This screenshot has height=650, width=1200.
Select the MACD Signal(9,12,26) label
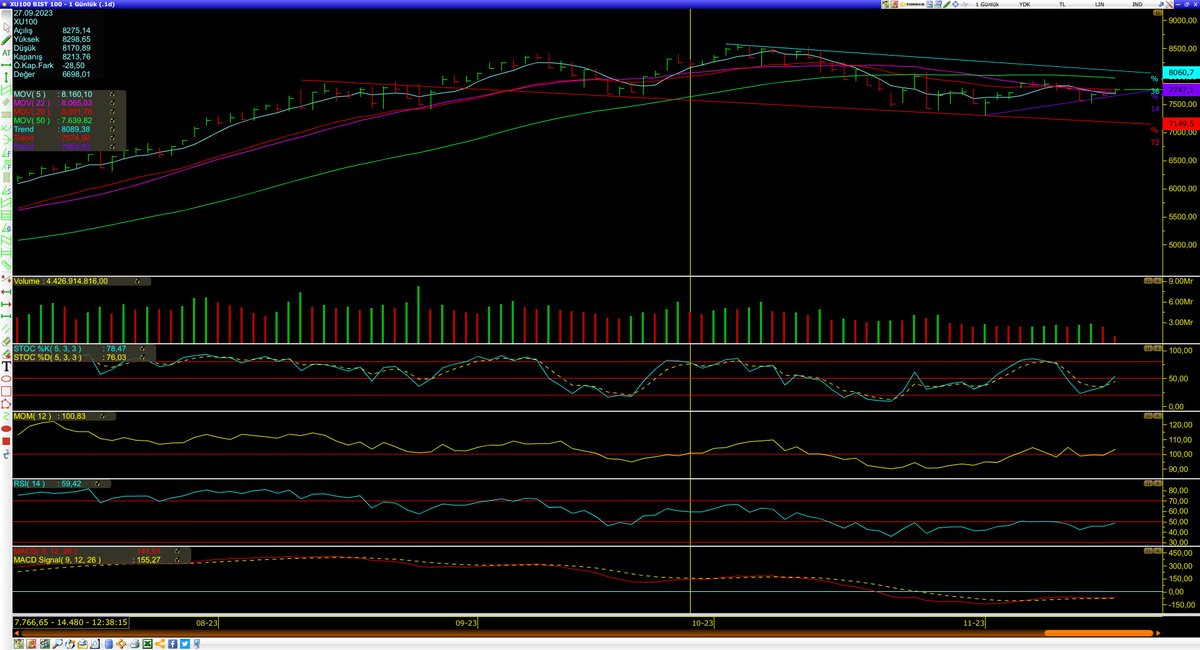[x=57, y=560]
